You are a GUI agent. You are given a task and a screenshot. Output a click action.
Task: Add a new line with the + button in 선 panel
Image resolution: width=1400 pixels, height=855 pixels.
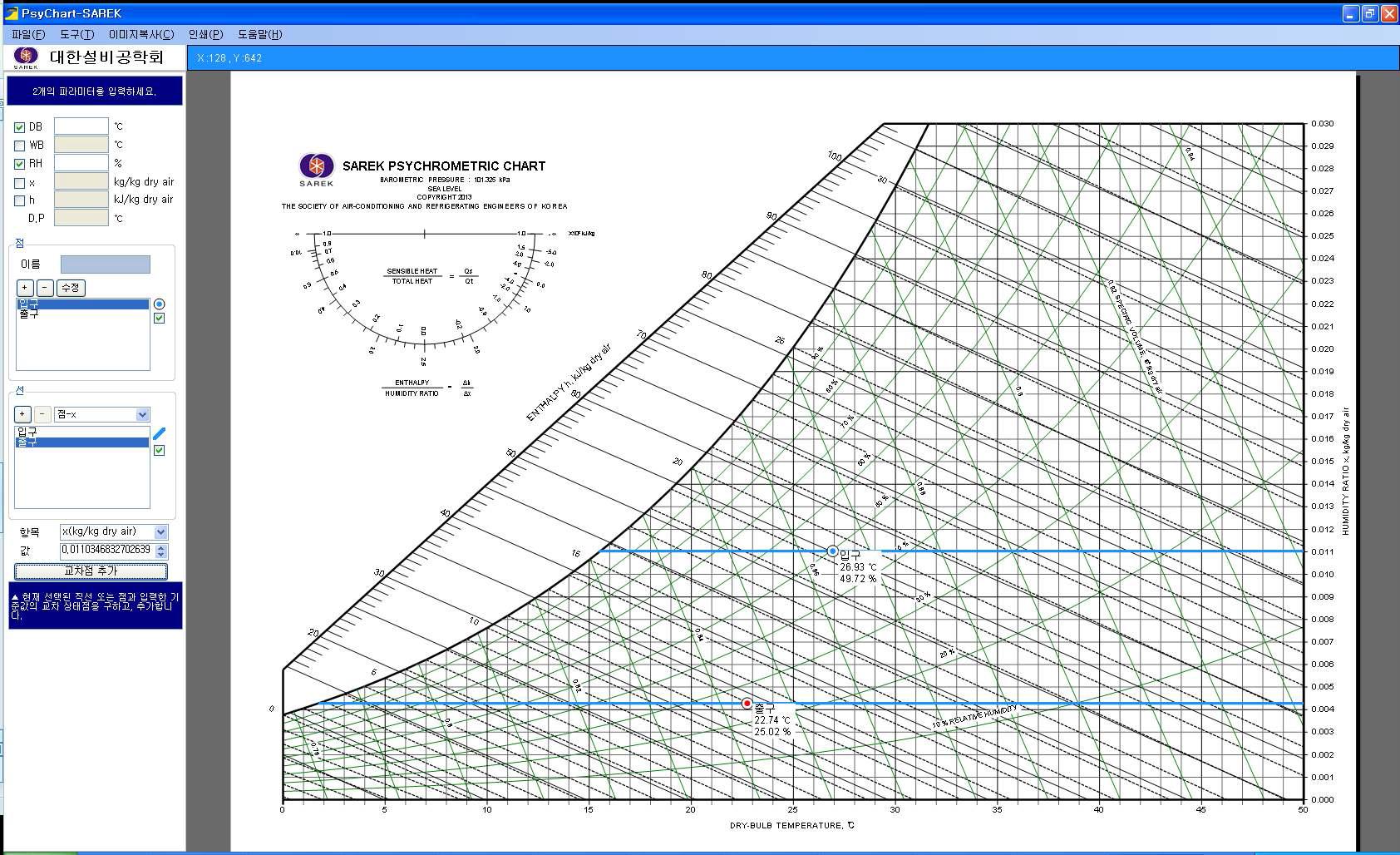tap(22, 414)
